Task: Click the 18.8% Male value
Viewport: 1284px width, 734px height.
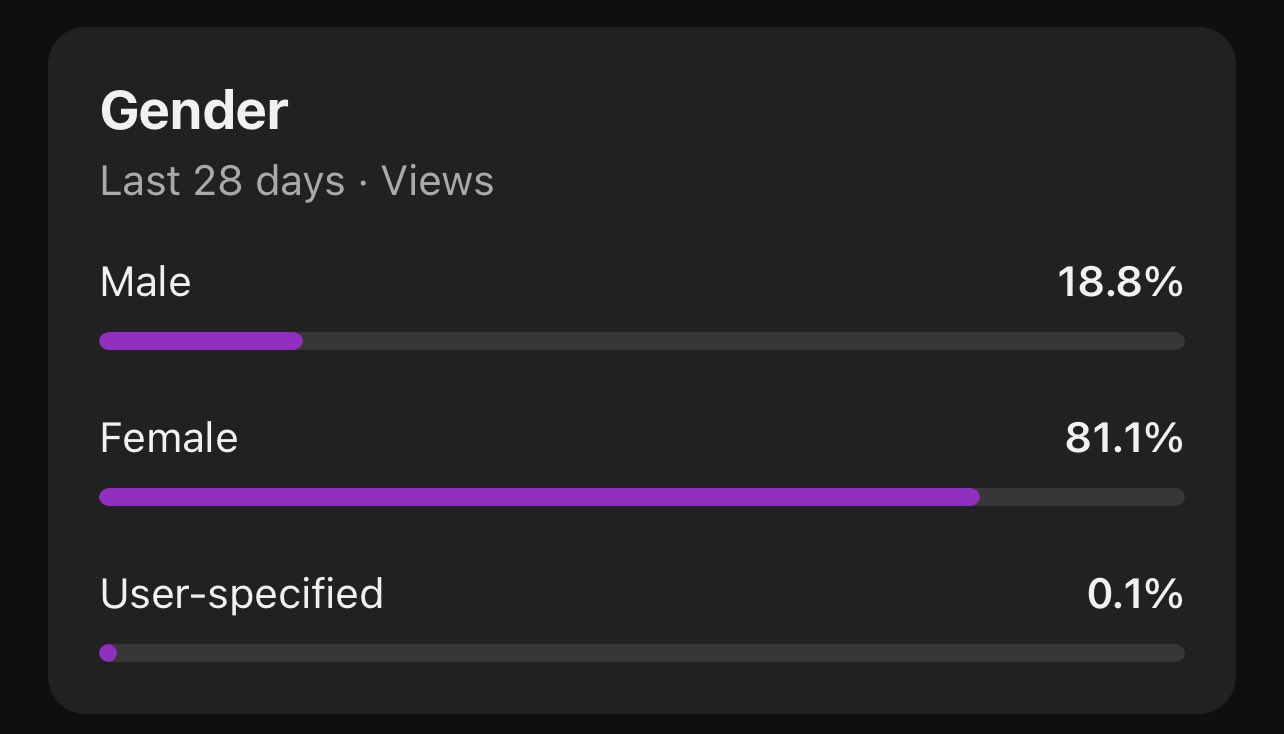Action: coord(1120,283)
